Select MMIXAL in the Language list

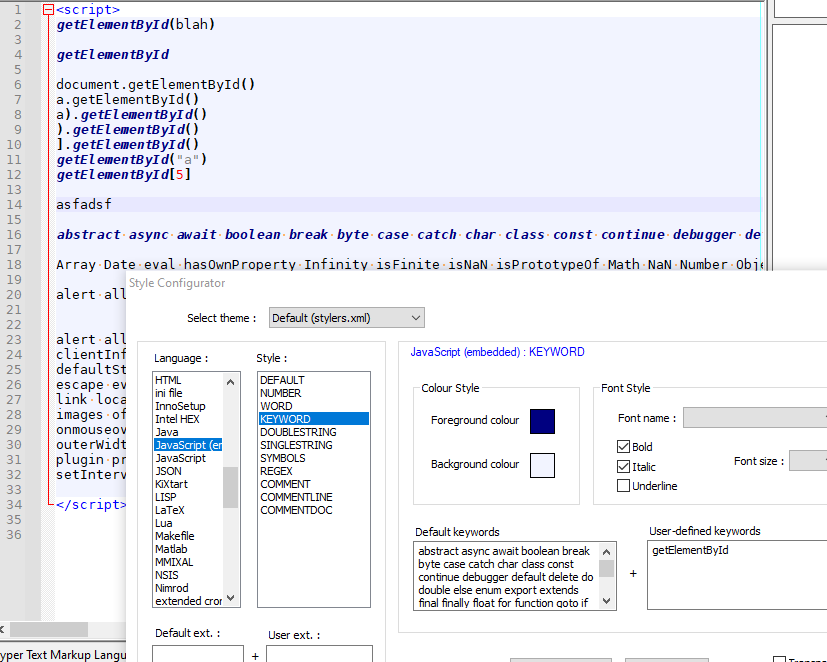(174, 562)
